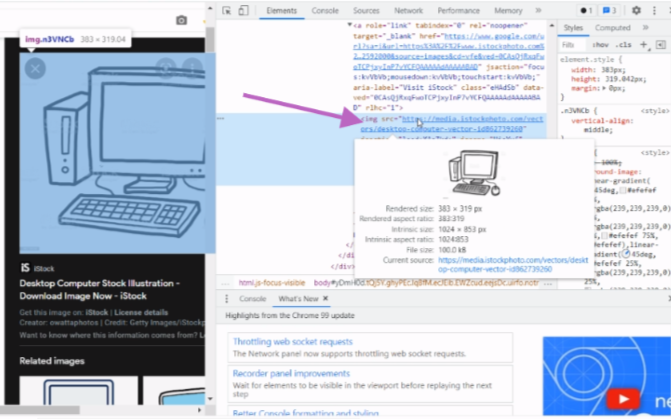Click the error count badge showing 1
The height and width of the screenshot is (419, 671).
click(x=586, y=11)
